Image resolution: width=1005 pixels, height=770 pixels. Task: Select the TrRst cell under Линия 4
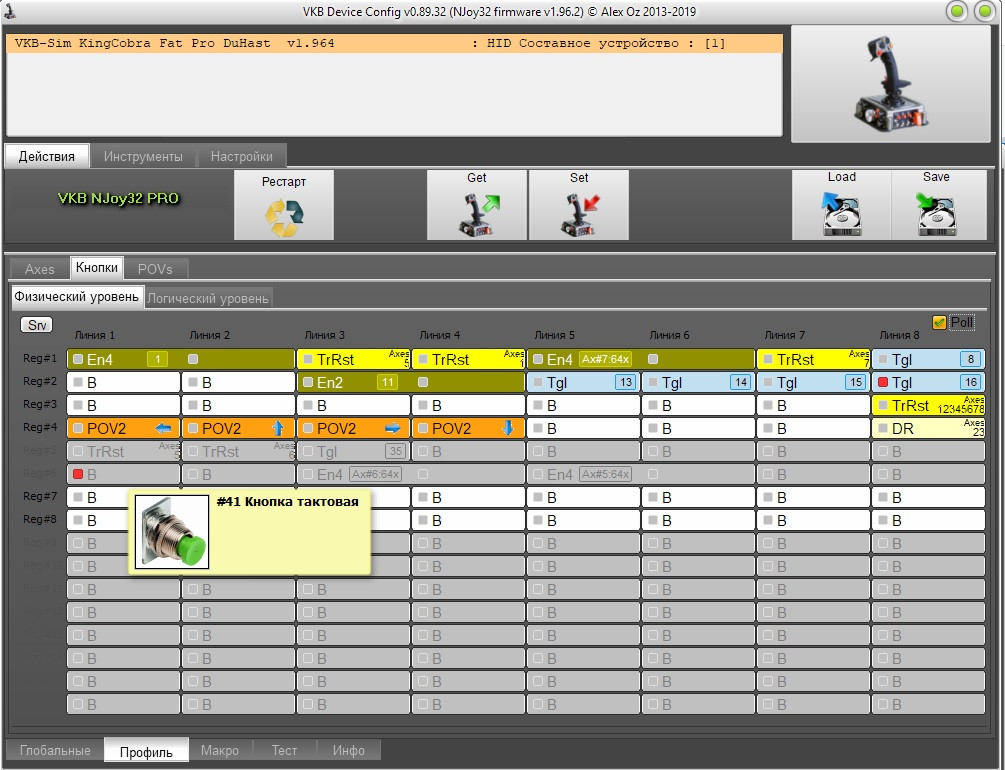(469, 359)
